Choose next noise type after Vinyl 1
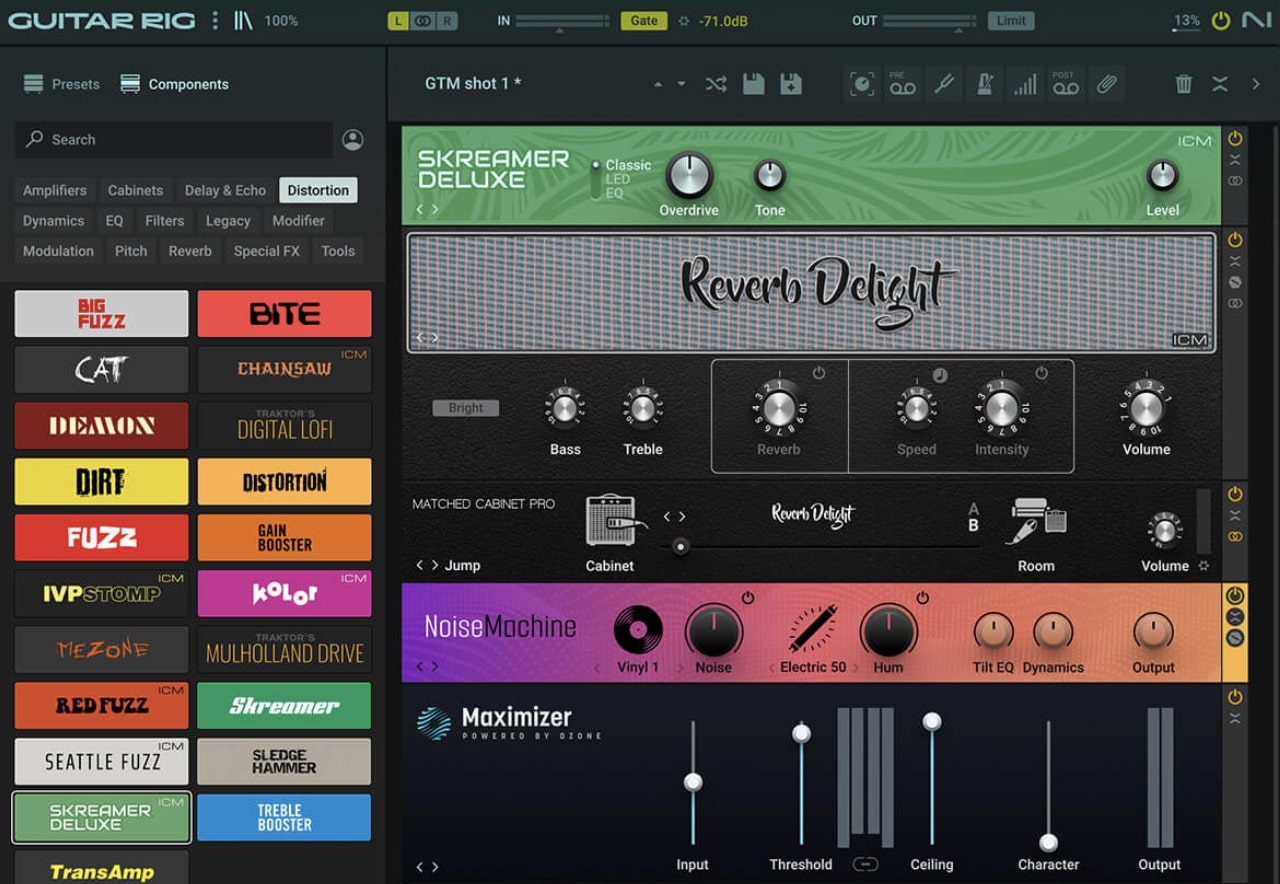 pos(681,668)
